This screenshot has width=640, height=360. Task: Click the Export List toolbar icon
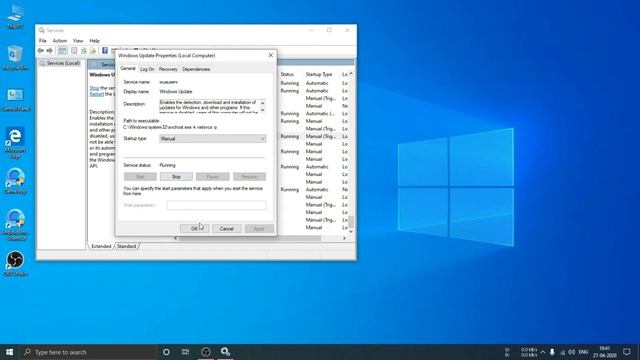pos(93,51)
